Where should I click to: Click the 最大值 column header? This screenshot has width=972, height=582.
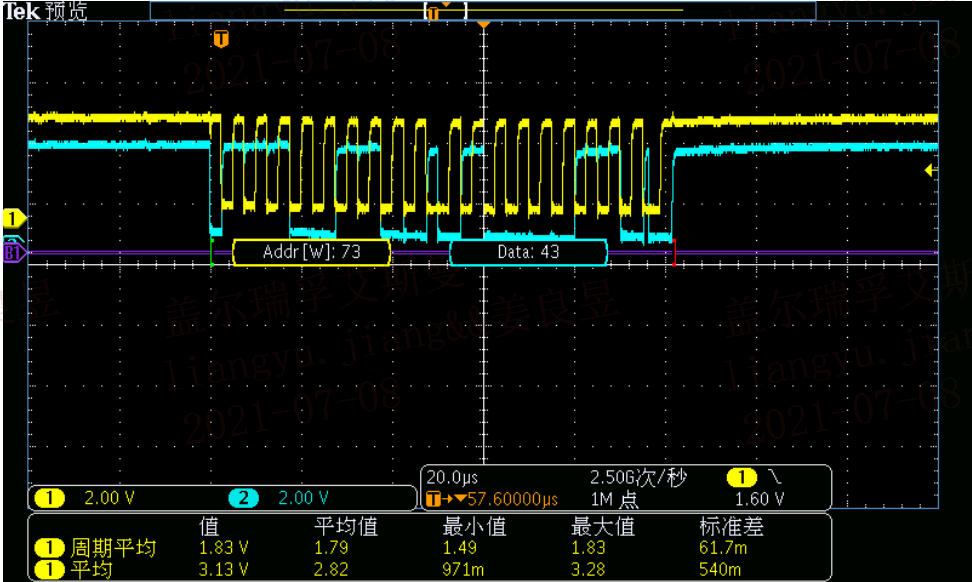pos(603,527)
